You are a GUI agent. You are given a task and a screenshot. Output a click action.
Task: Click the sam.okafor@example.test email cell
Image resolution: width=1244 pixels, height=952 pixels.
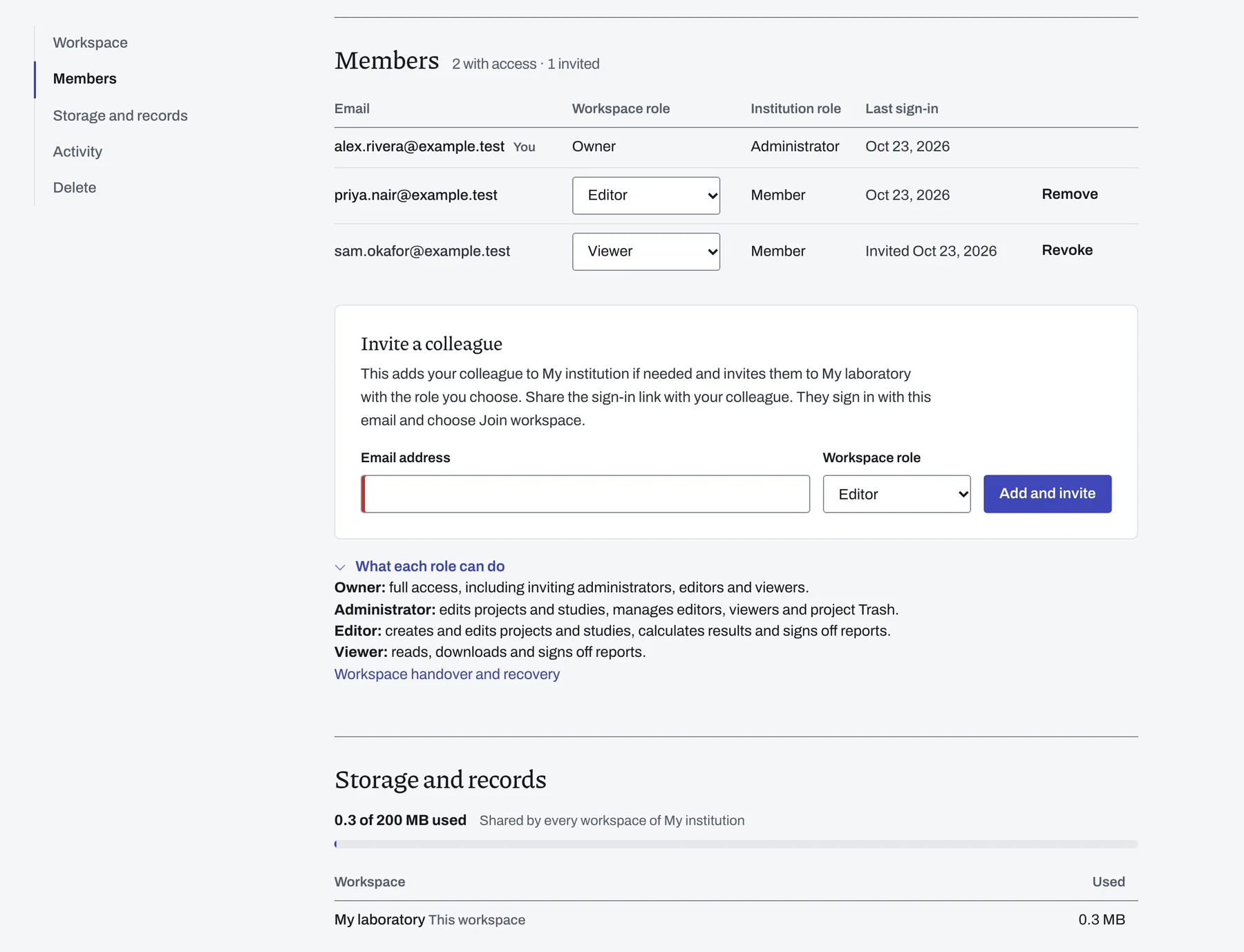(422, 251)
